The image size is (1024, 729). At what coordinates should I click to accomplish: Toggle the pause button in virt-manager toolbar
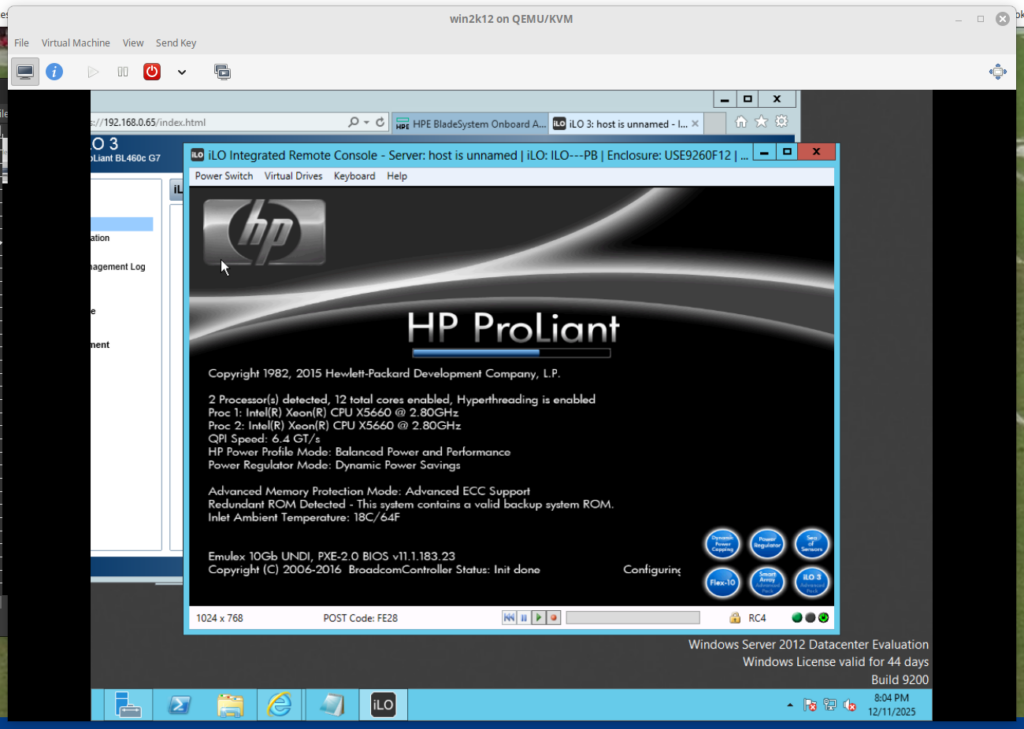pyautogui.click(x=123, y=72)
